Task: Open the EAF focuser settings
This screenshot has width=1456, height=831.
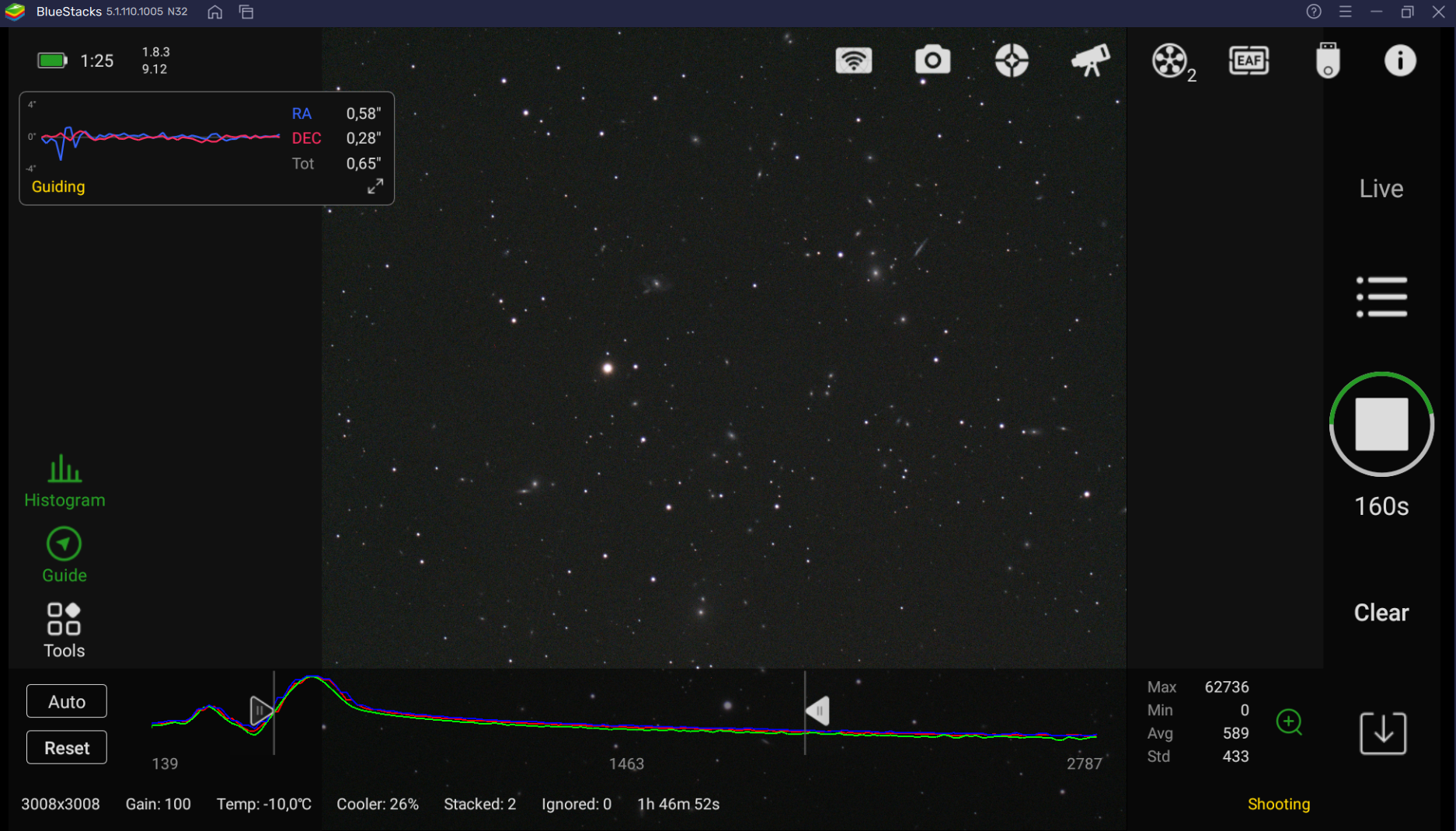Action: 1249,61
